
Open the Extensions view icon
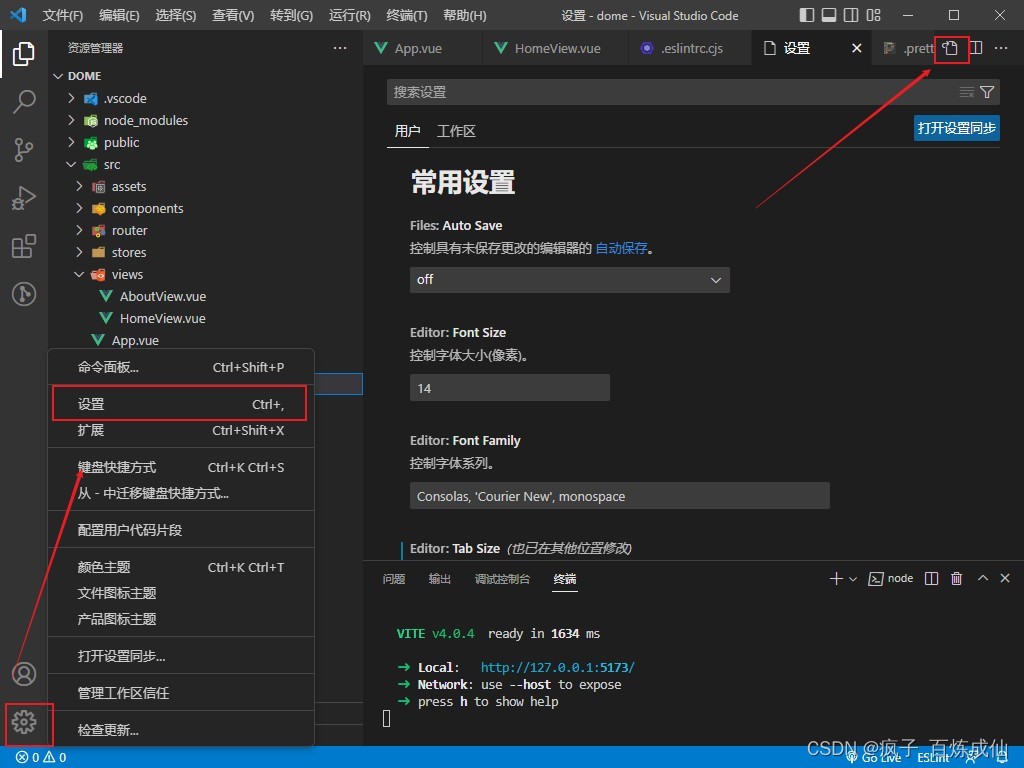24,246
